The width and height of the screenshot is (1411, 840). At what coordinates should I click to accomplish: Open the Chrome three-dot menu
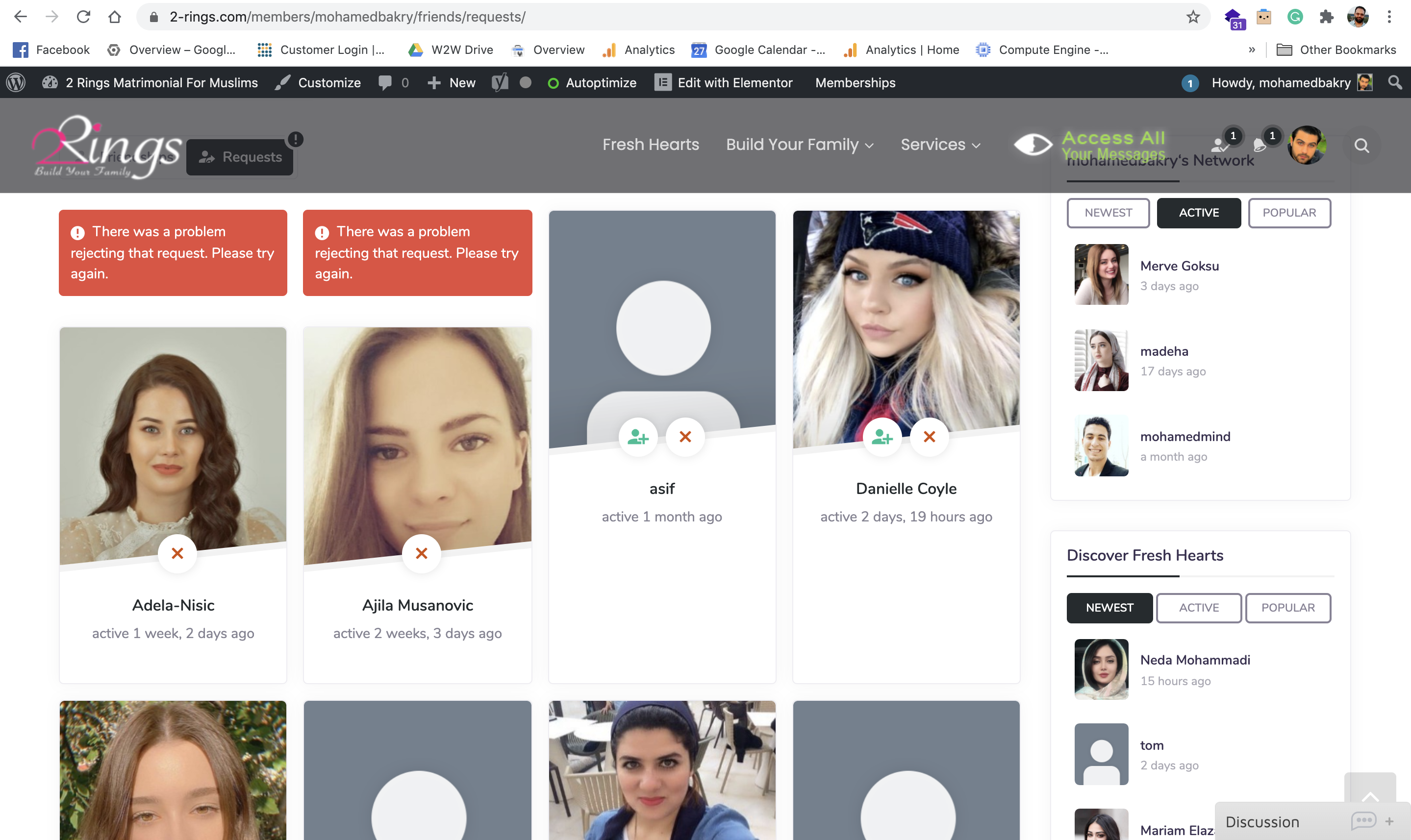pos(1389,17)
